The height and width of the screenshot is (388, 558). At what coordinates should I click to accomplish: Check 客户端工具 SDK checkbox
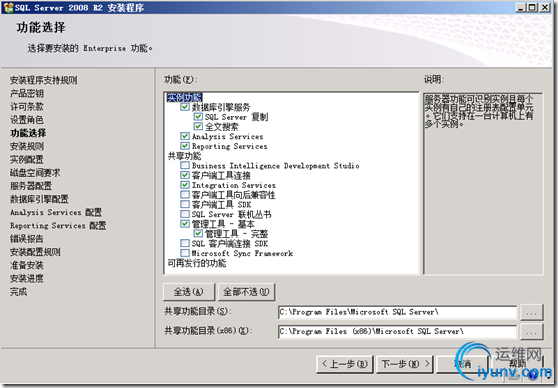click(185, 204)
